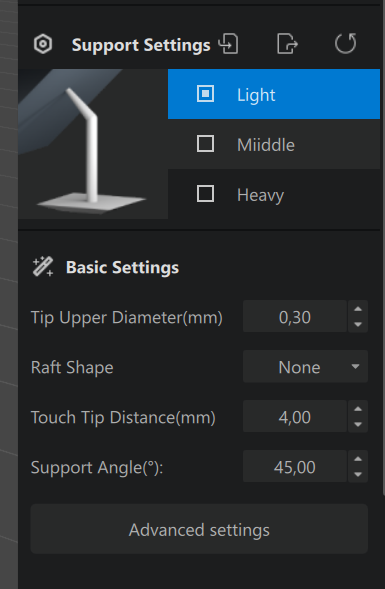Enable the Heavy support checkbox
This screenshot has height=589, width=385.
(x=205, y=194)
